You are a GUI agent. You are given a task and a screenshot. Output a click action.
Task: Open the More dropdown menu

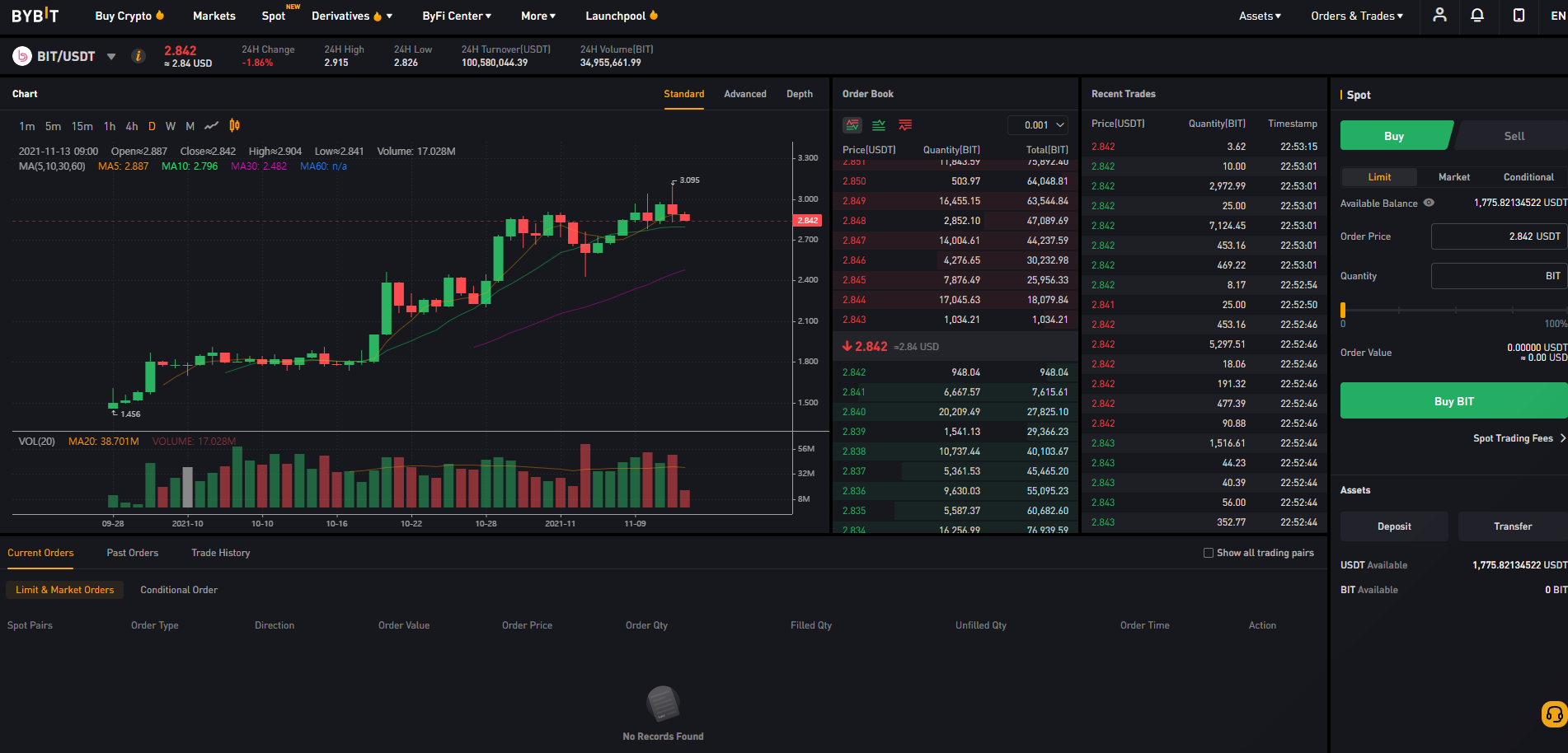click(x=538, y=16)
